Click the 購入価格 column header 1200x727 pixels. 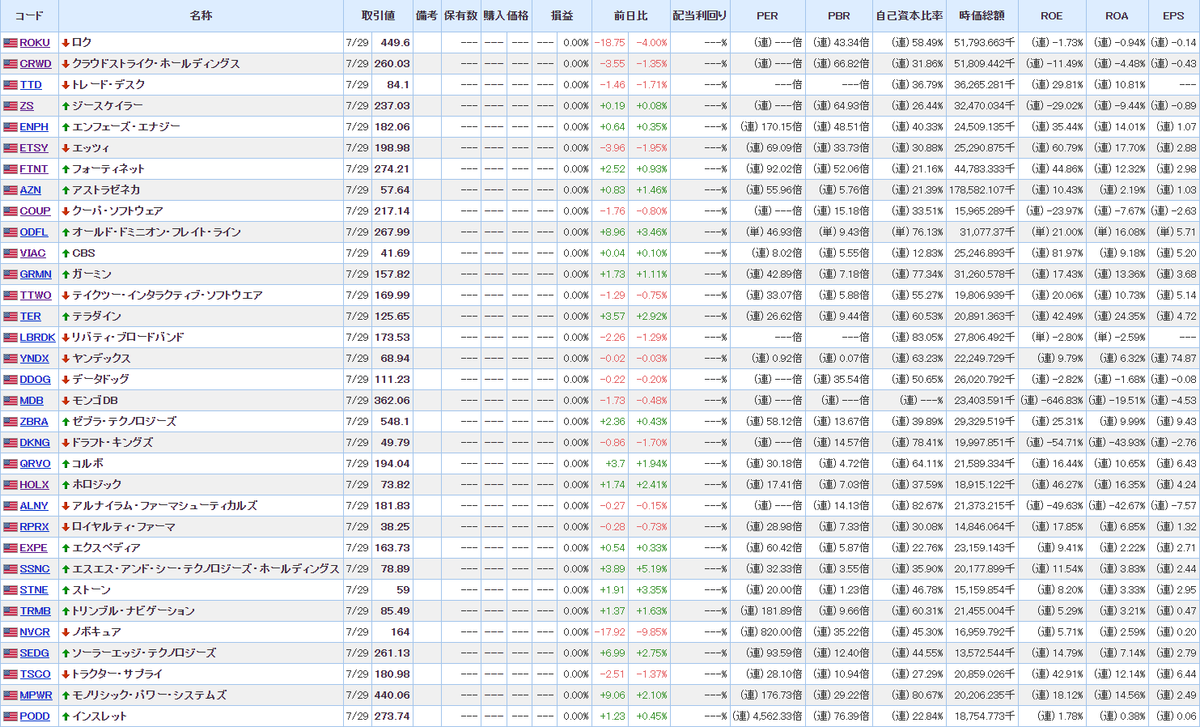507,16
